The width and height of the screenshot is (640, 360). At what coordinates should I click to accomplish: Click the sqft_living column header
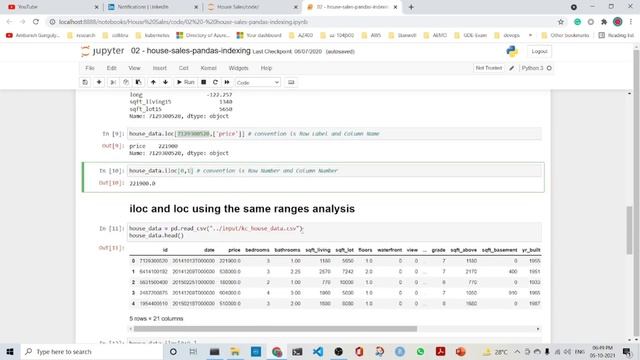(318, 250)
